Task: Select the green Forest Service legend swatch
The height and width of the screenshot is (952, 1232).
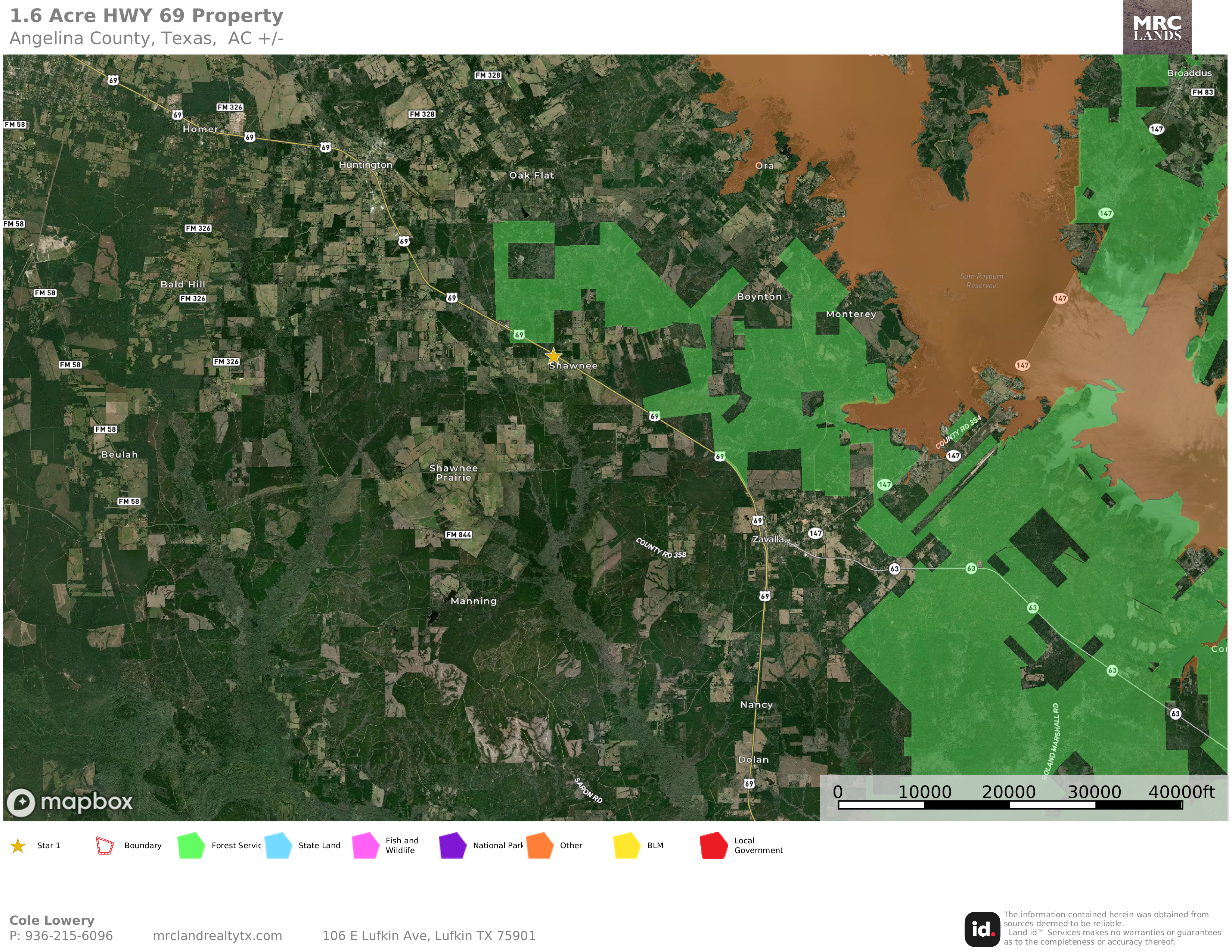Action: [x=191, y=845]
